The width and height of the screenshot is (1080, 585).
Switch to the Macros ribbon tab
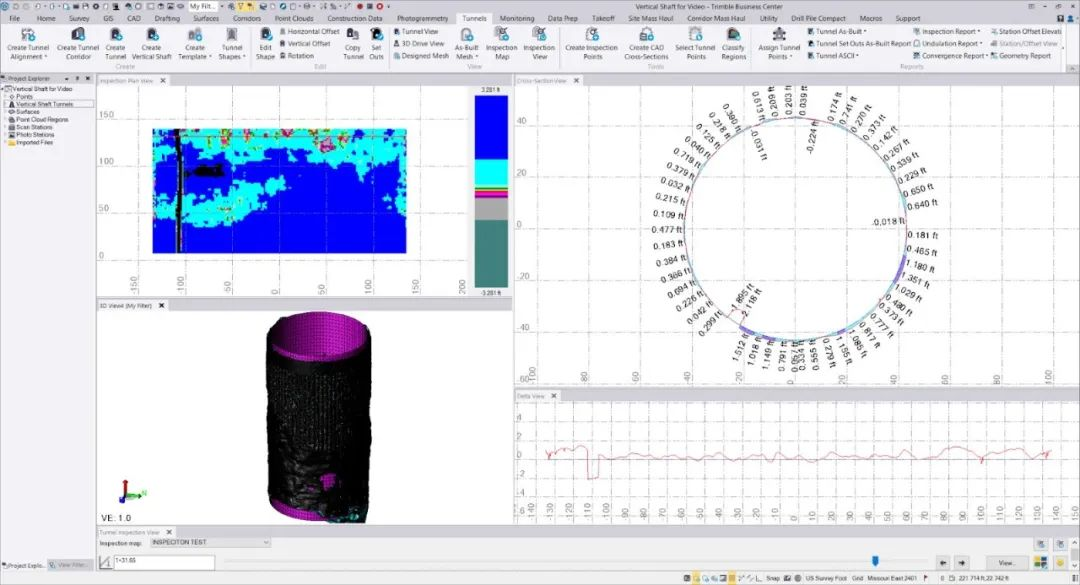point(871,19)
